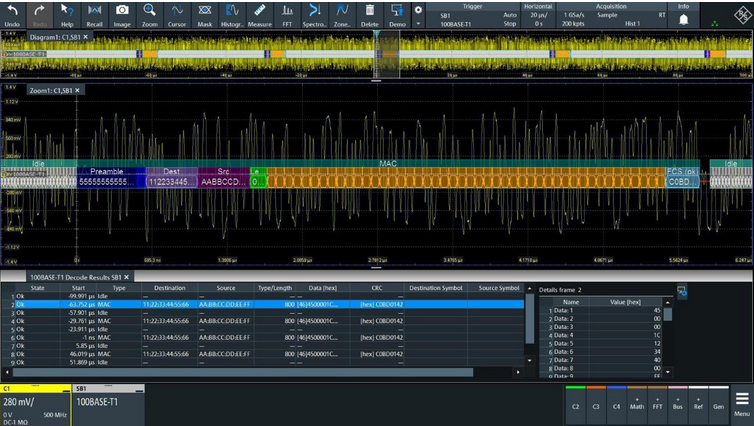Open the Horizontal settings panel
This screenshot has width=754, height=426.
[x=538, y=15]
